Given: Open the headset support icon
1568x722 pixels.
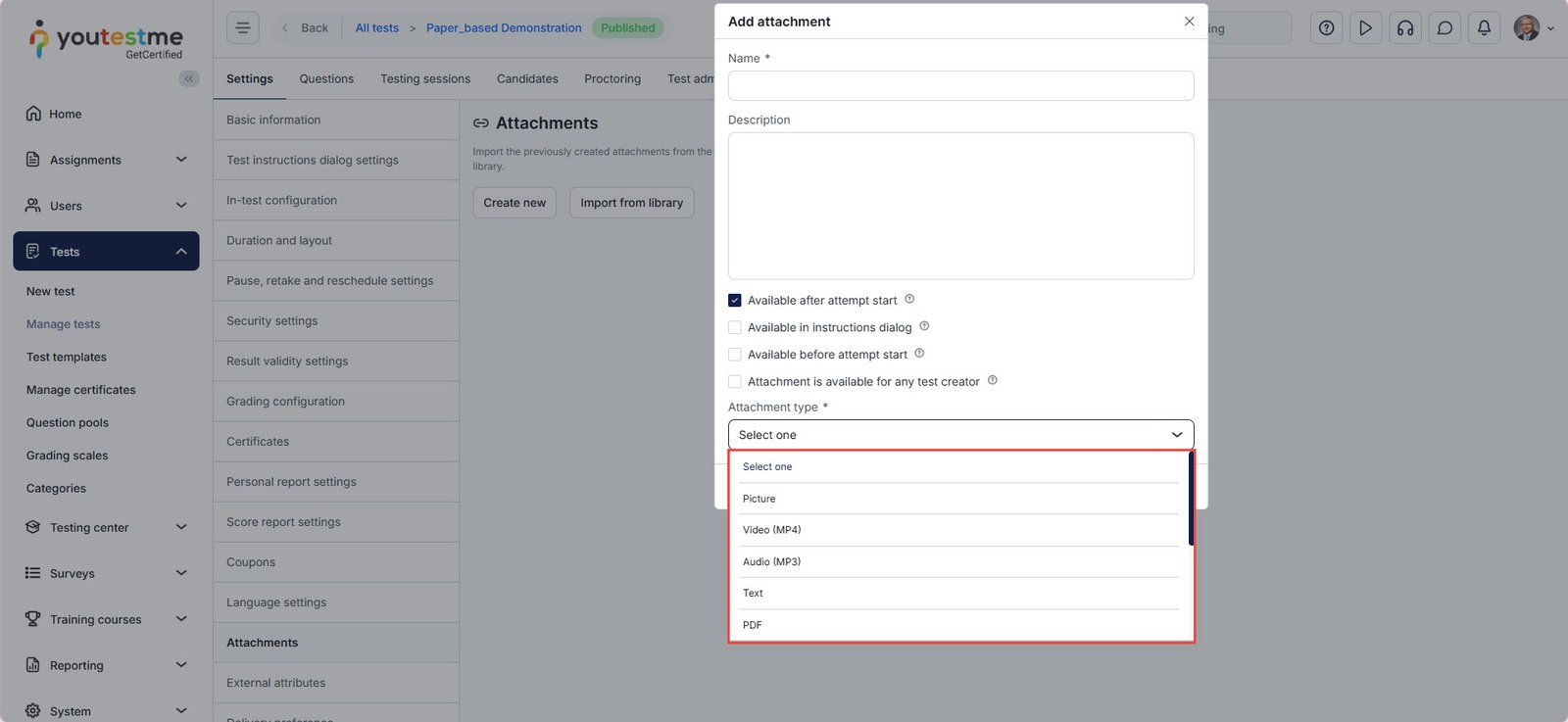Looking at the screenshot, I should pyautogui.click(x=1405, y=28).
